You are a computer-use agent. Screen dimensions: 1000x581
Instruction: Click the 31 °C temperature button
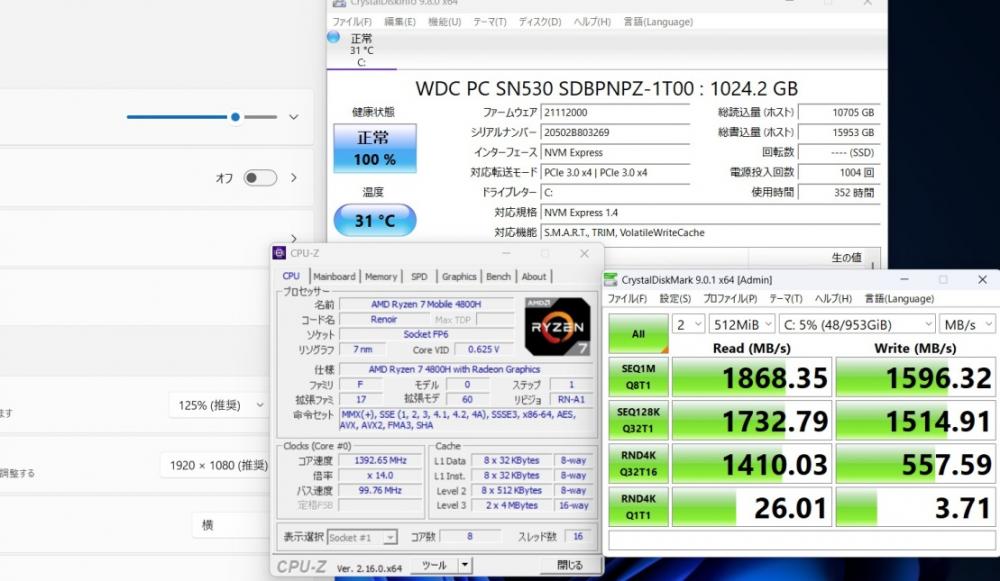pyautogui.click(x=375, y=221)
